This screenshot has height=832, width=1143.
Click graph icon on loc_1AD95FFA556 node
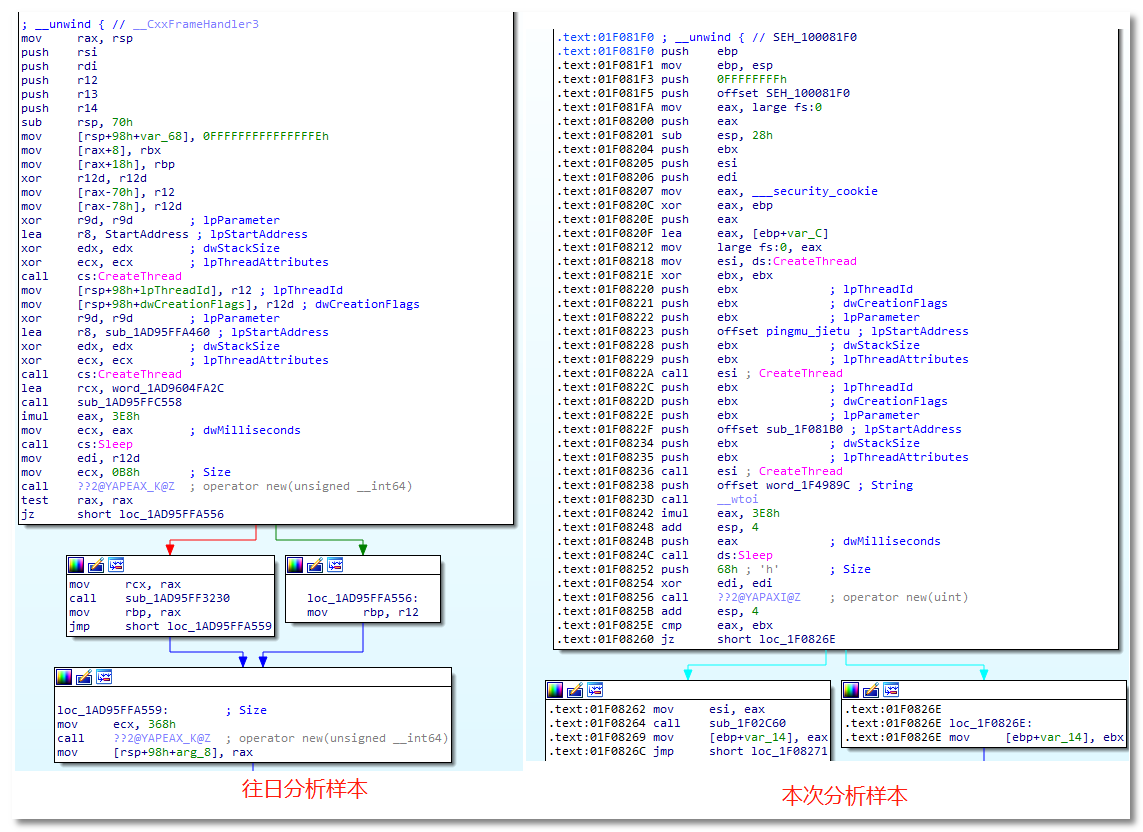(335, 566)
